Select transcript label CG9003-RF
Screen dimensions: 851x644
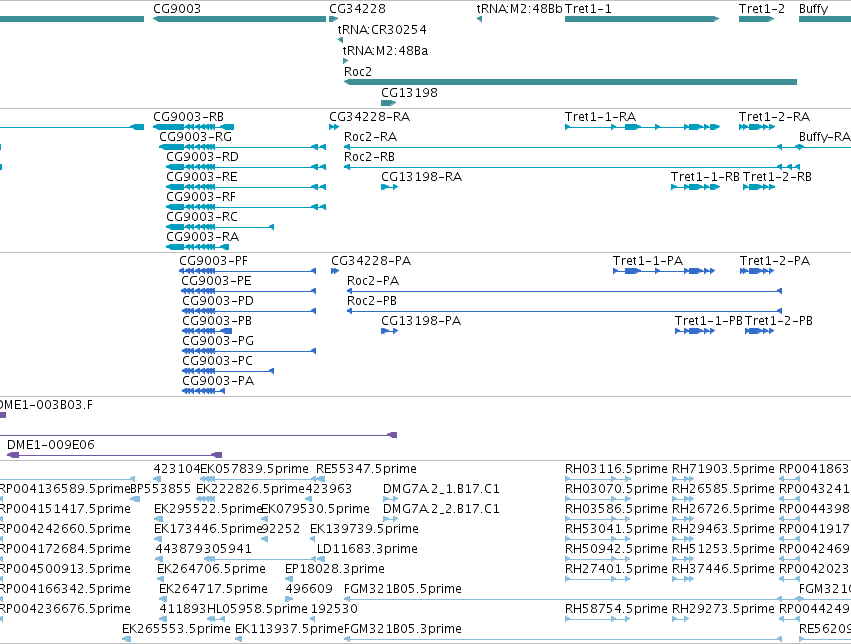pyautogui.click(x=201, y=197)
